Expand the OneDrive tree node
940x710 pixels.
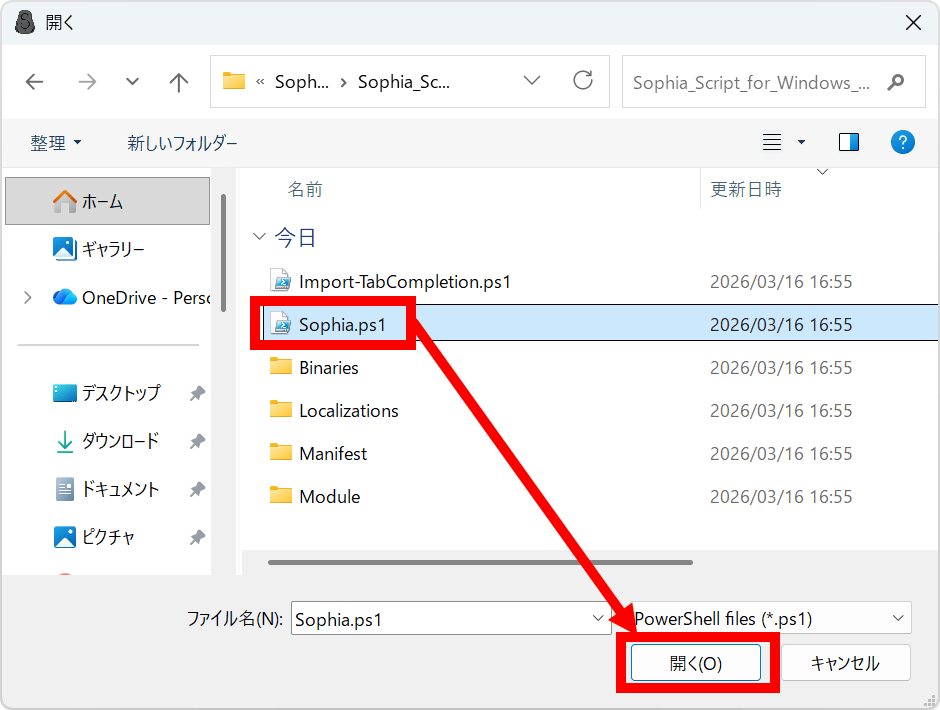pyautogui.click(x=27, y=297)
